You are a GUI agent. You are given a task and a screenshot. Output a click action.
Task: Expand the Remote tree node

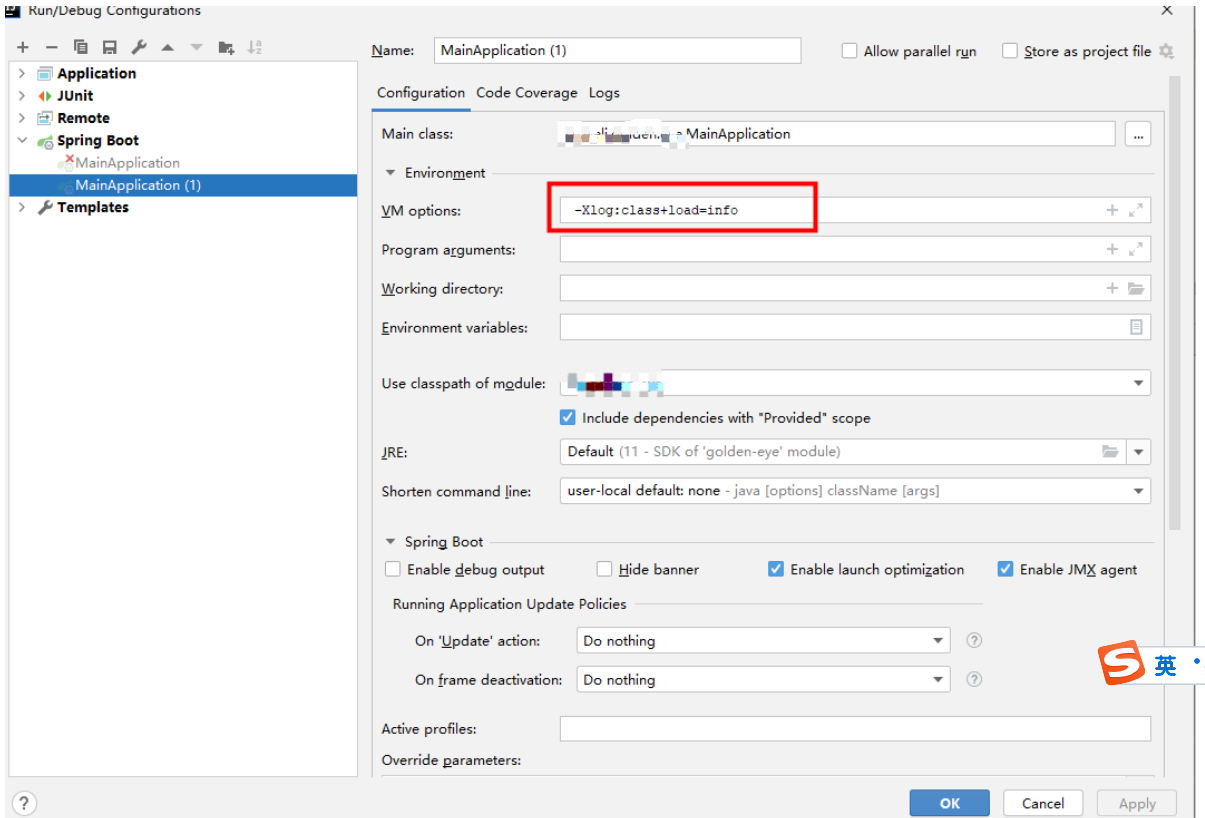[x=22, y=118]
